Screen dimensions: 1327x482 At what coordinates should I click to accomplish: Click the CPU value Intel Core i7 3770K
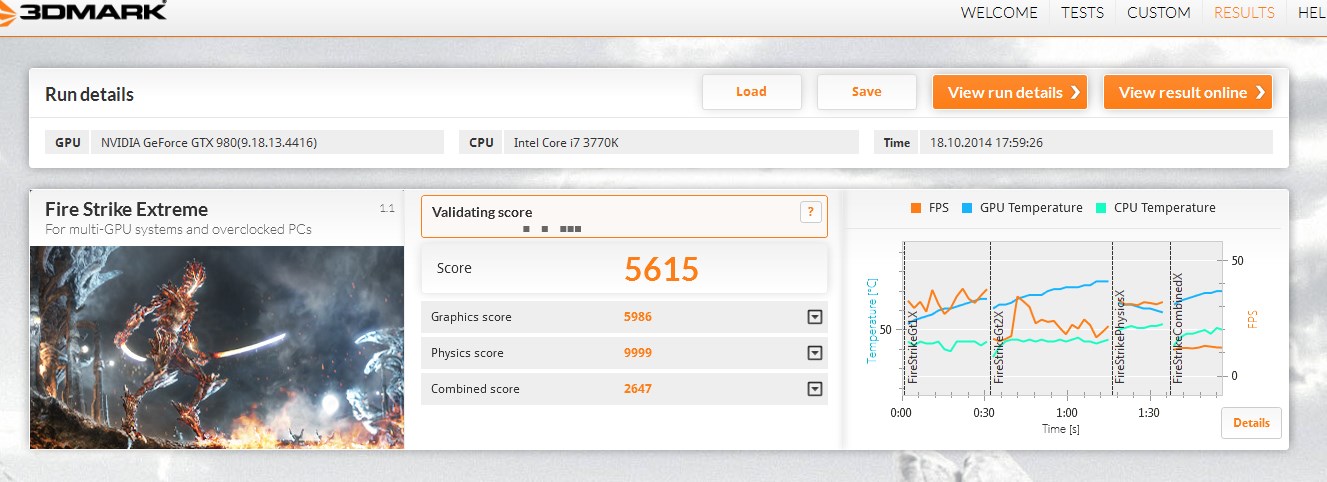coord(566,143)
